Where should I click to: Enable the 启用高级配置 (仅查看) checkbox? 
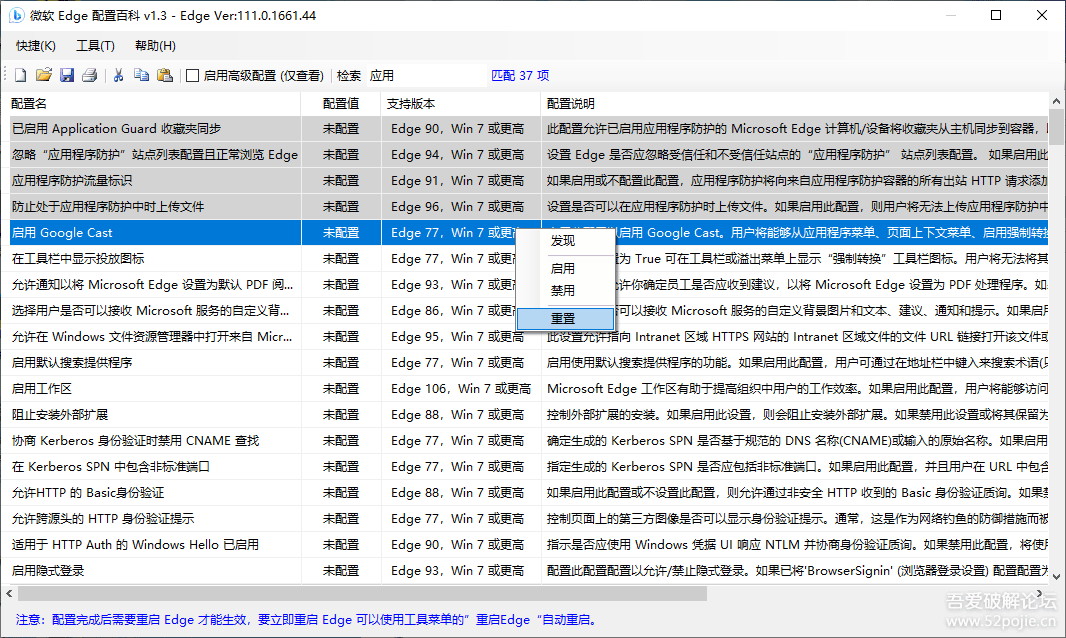[193, 75]
